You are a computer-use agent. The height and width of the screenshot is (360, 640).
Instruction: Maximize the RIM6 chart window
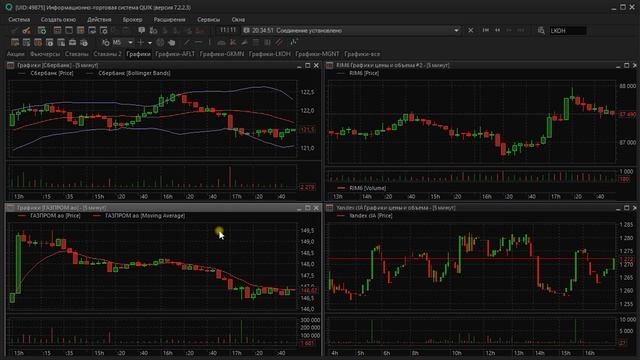pyautogui.click(x=627, y=65)
